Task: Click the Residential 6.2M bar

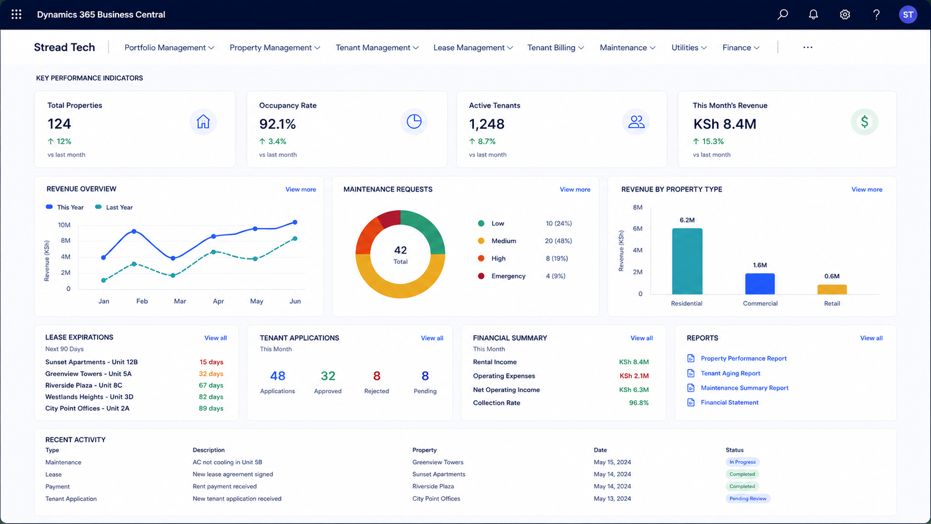Action: pyautogui.click(x=687, y=261)
